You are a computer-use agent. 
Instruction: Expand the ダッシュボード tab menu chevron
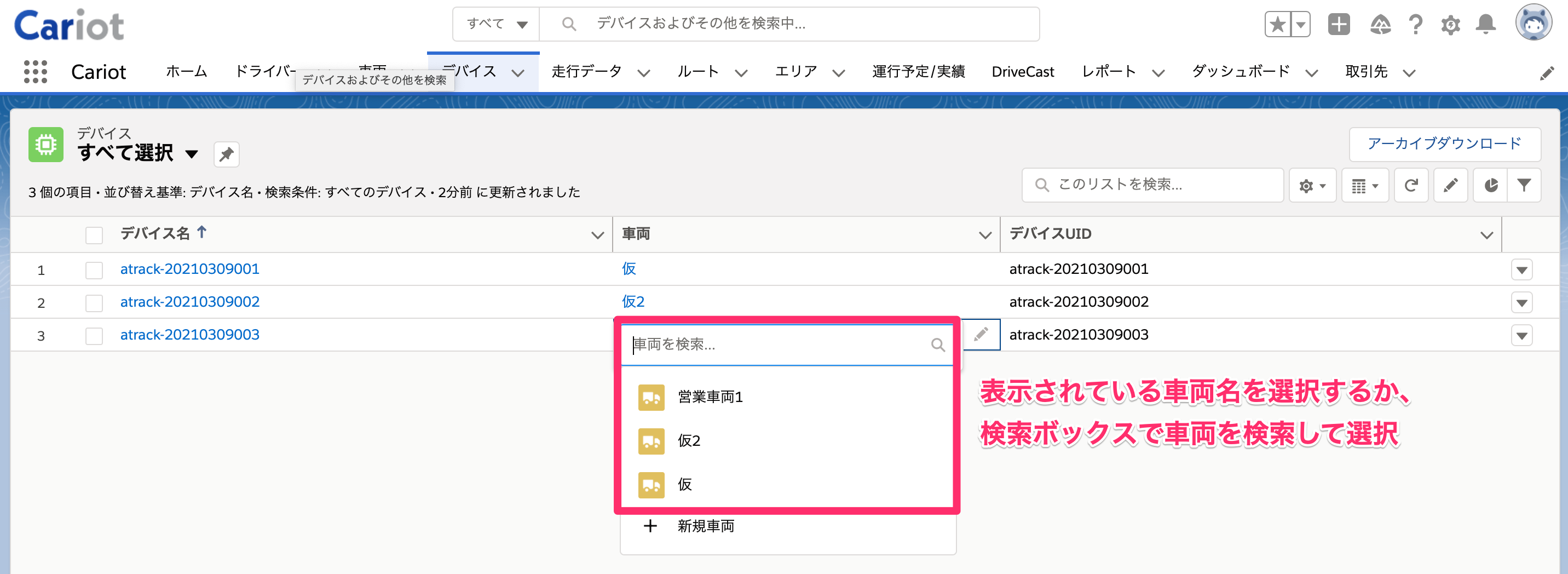point(1311,73)
